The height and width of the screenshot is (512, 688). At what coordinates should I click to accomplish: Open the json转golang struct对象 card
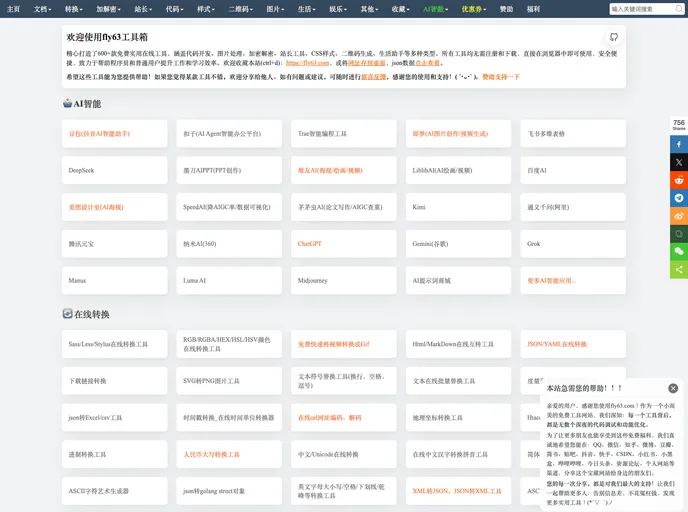[229, 491]
